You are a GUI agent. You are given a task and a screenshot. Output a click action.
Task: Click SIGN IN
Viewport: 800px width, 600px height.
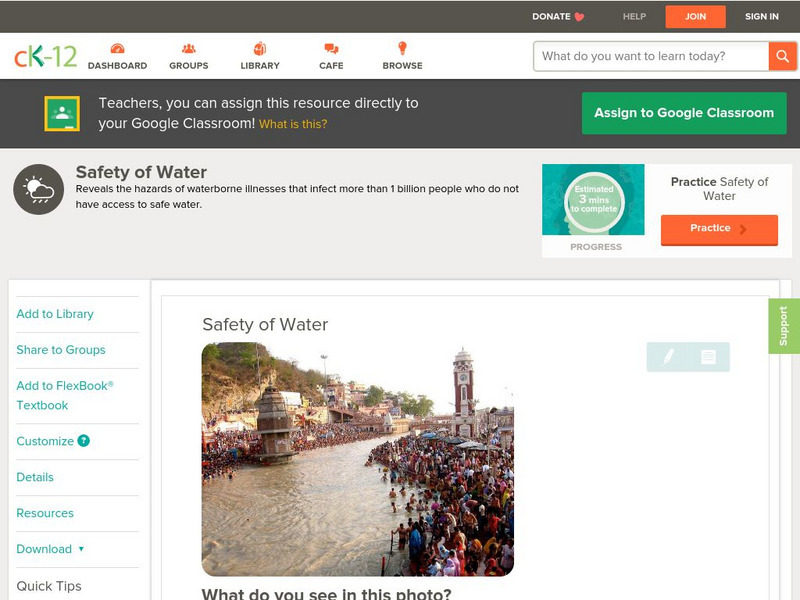click(762, 17)
